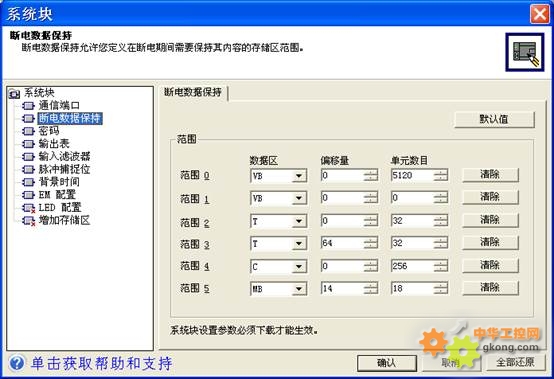The image size is (554, 379).
Task: Switch to the 断电数据保持 tab
Action: point(193,93)
